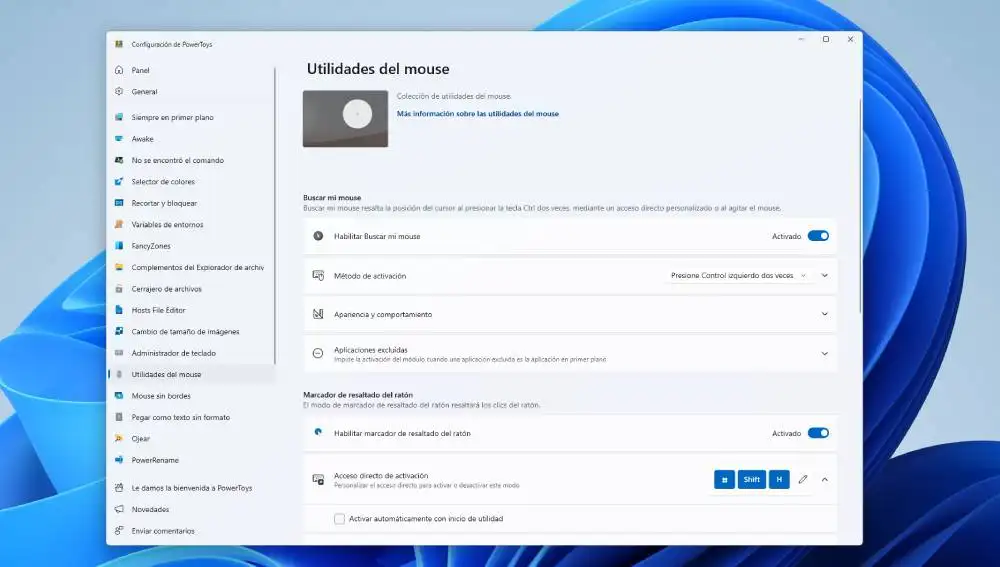
Task: Click the Administrador de teclado icon
Action: pyautogui.click(x=119, y=353)
